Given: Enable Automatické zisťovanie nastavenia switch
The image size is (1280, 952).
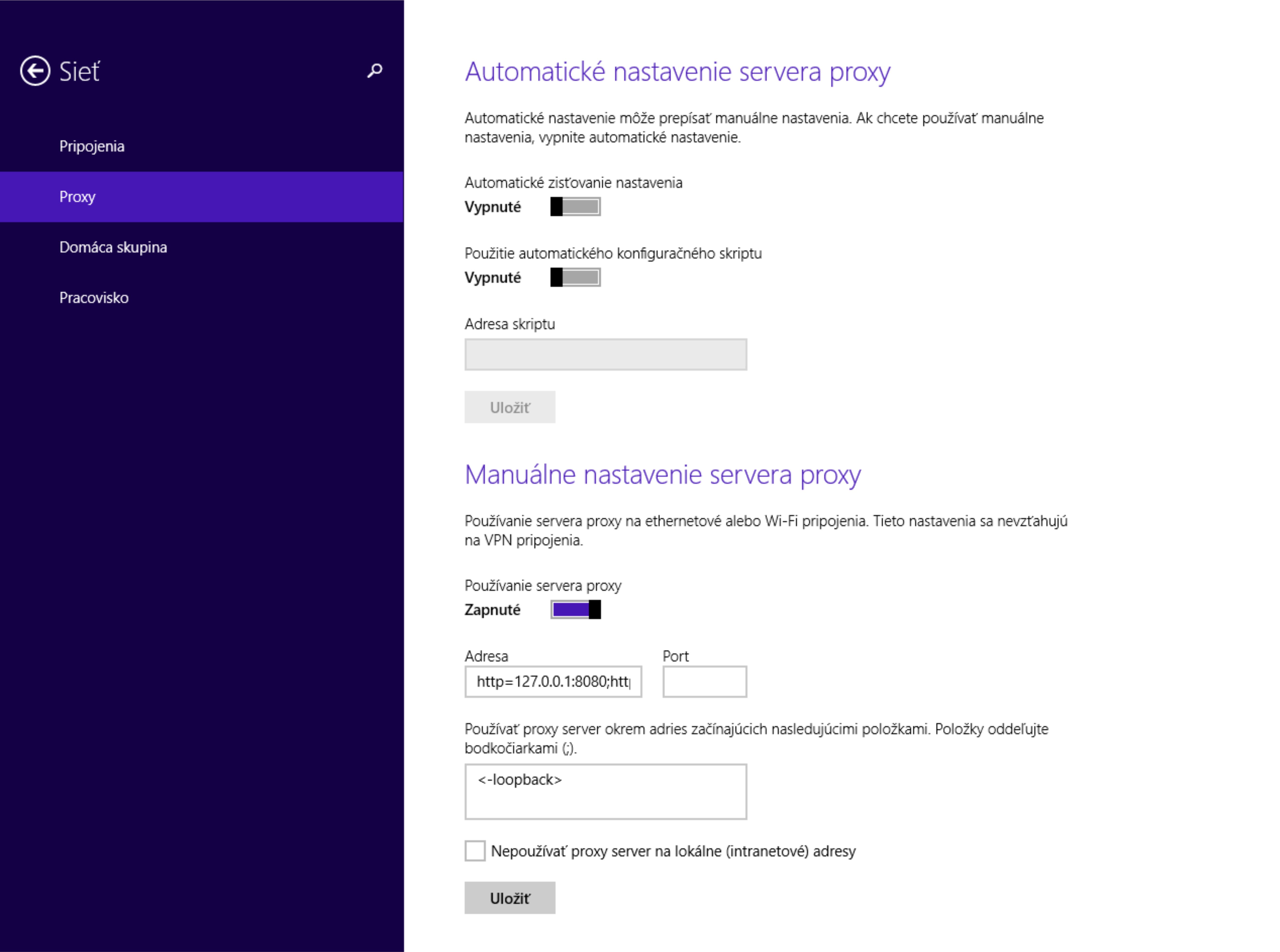Looking at the screenshot, I should coord(575,206).
